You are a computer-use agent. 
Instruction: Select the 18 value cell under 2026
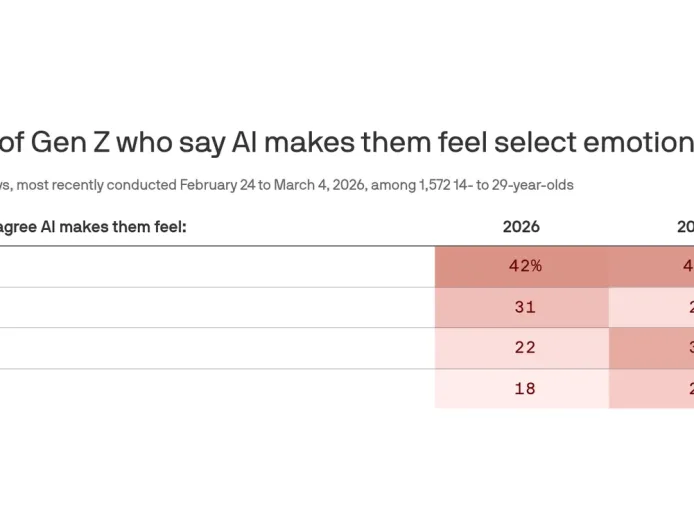pos(521,389)
